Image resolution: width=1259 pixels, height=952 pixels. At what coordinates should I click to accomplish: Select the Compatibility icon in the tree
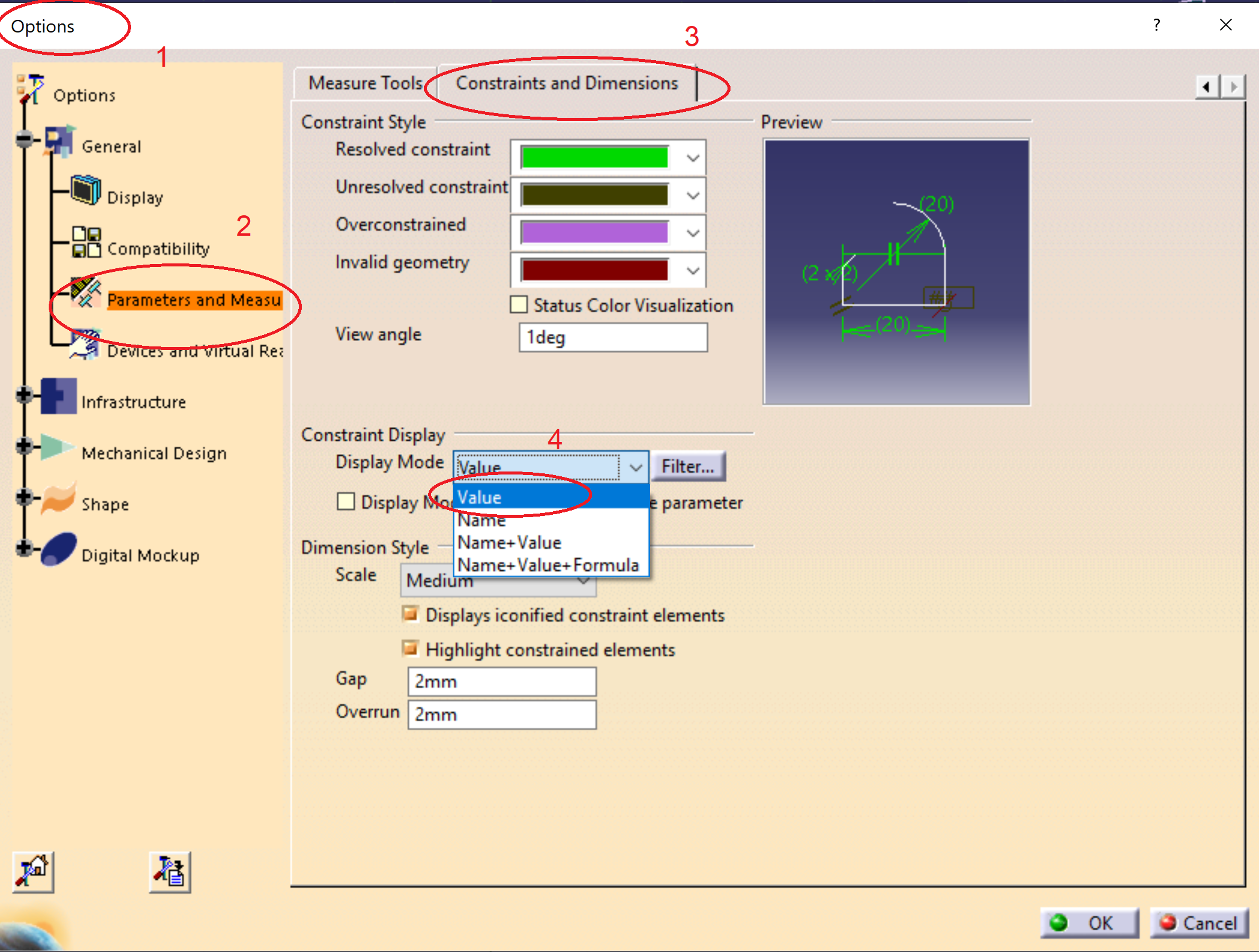point(86,242)
